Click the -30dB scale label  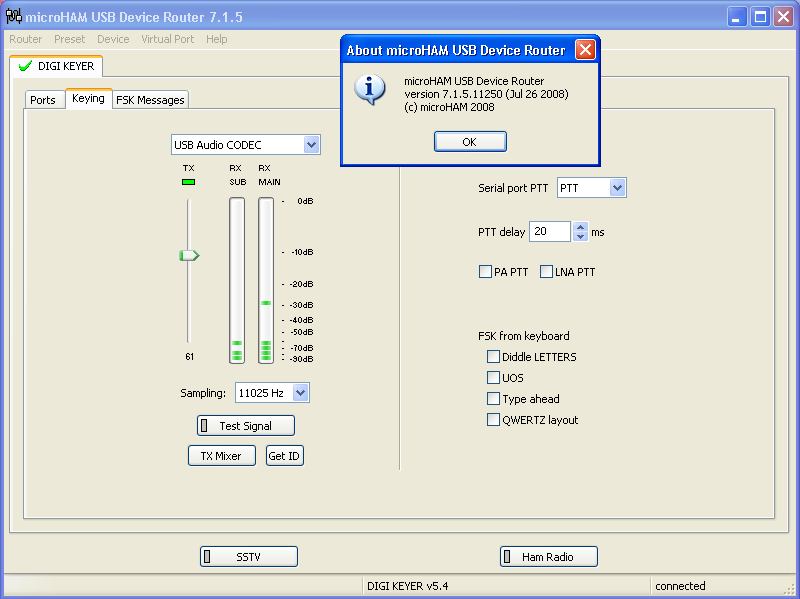302,305
